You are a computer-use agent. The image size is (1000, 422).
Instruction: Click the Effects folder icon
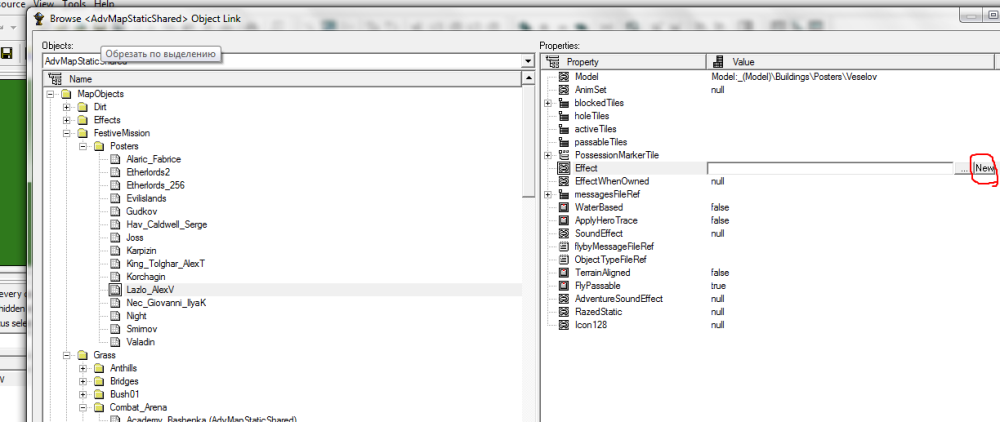tap(82, 120)
